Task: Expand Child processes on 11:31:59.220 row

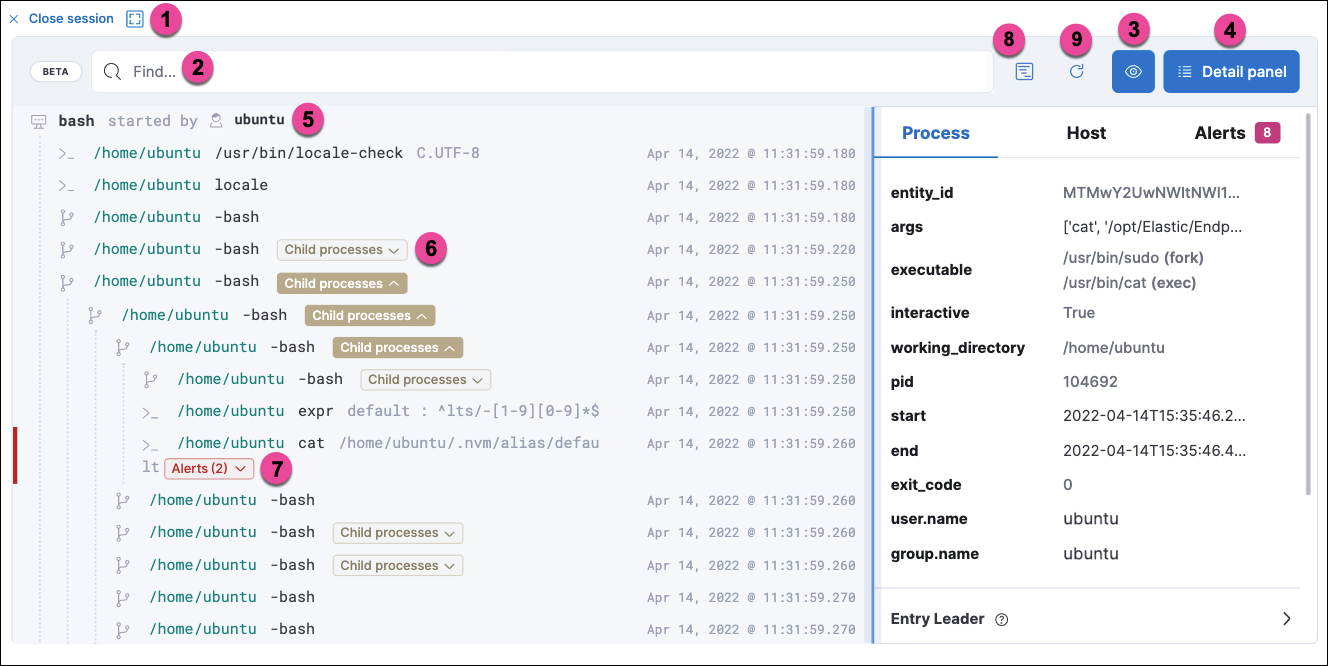Action: (341, 250)
